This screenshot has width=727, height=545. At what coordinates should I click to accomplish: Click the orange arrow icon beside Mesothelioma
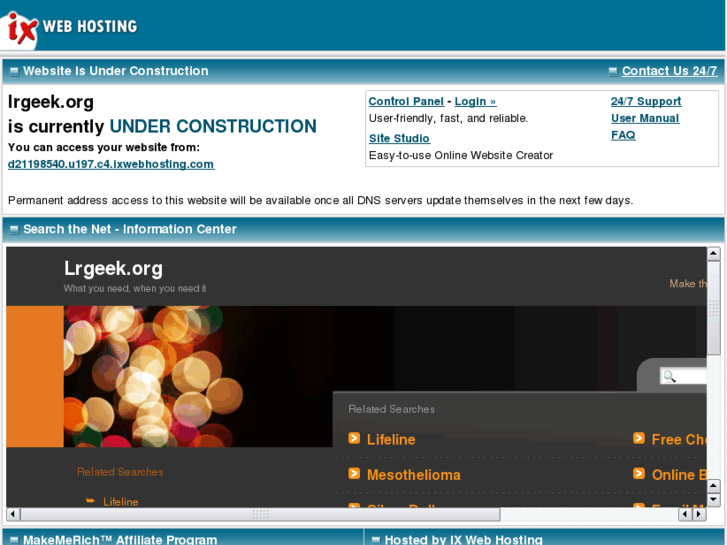pos(354,473)
